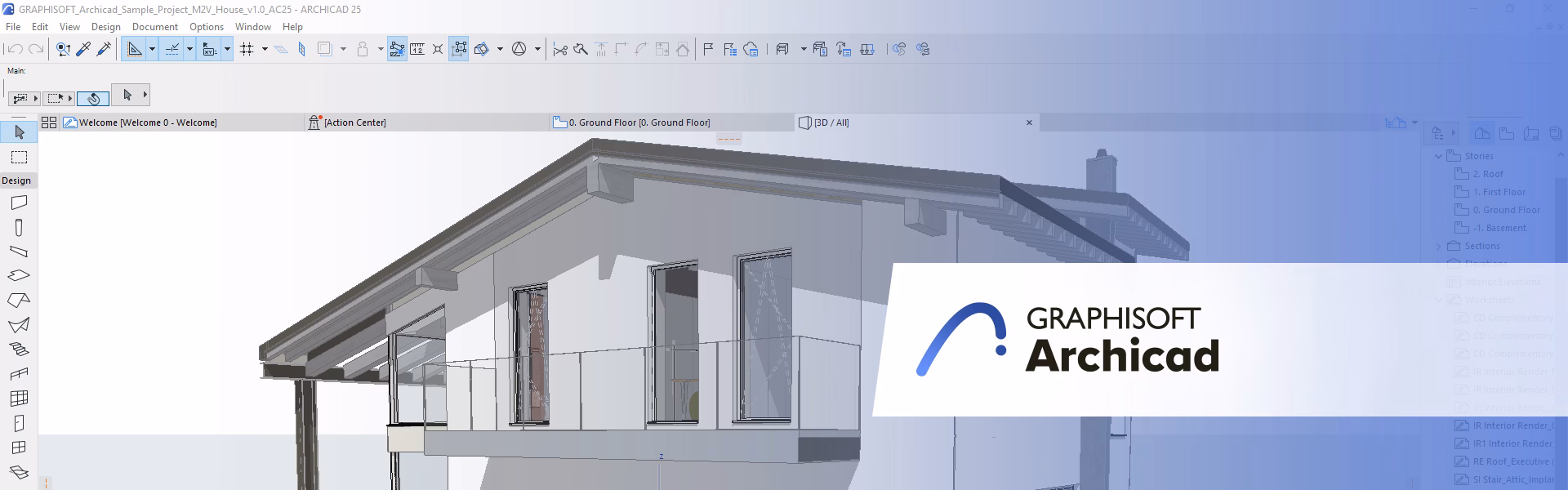Open the Action Center tab
The width and height of the screenshot is (1568, 490).
tap(354, 122)
